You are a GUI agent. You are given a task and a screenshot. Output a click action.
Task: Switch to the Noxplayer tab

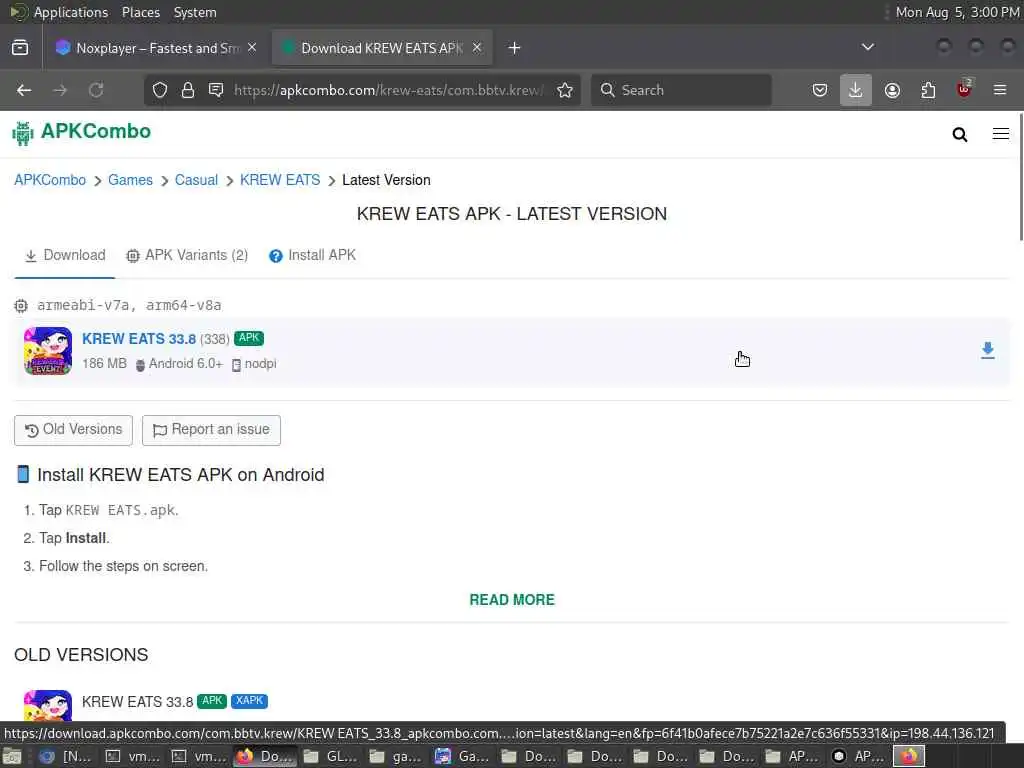tap(155, 48)
